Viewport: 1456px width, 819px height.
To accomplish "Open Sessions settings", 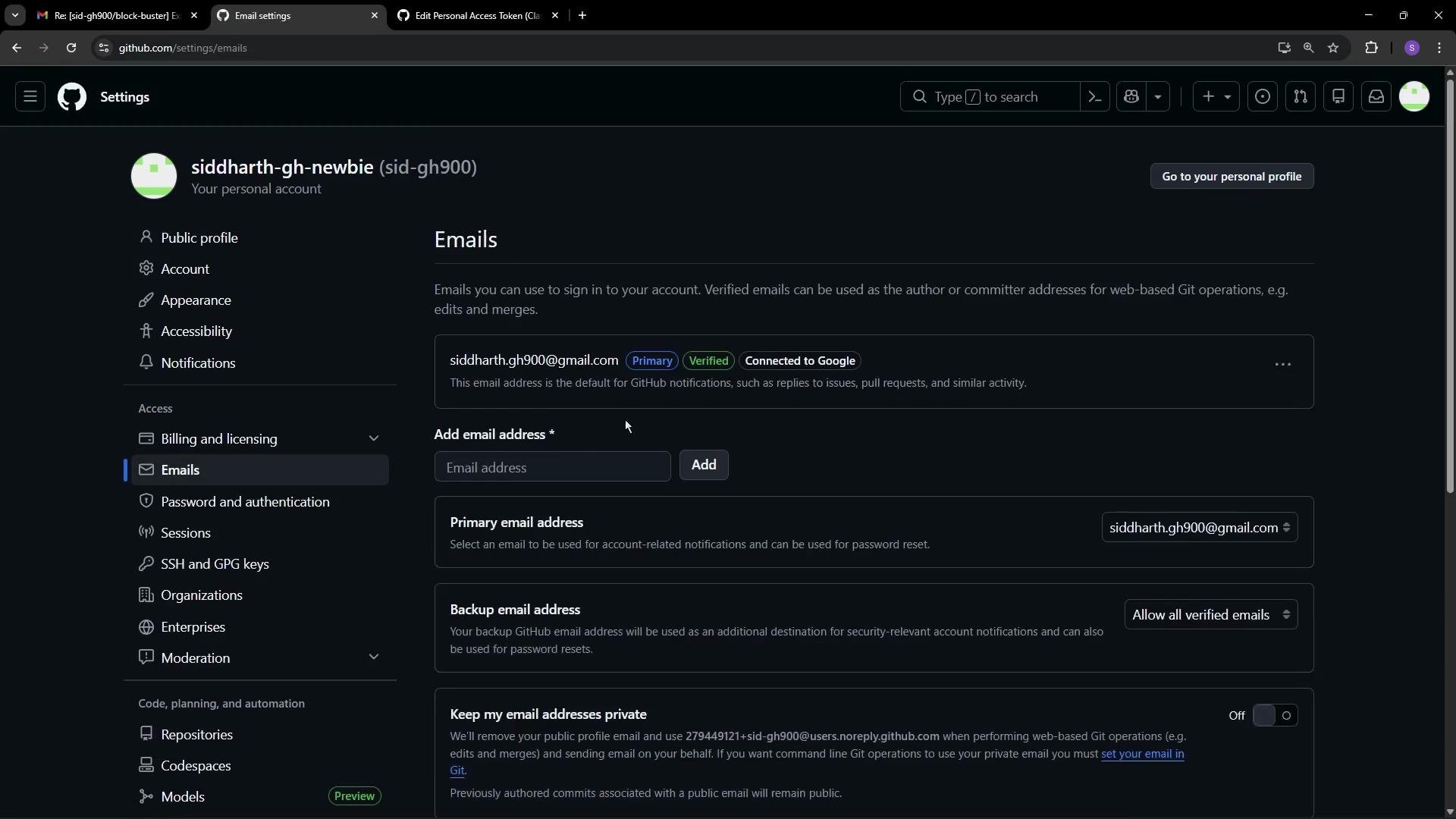I will (260, 533).
